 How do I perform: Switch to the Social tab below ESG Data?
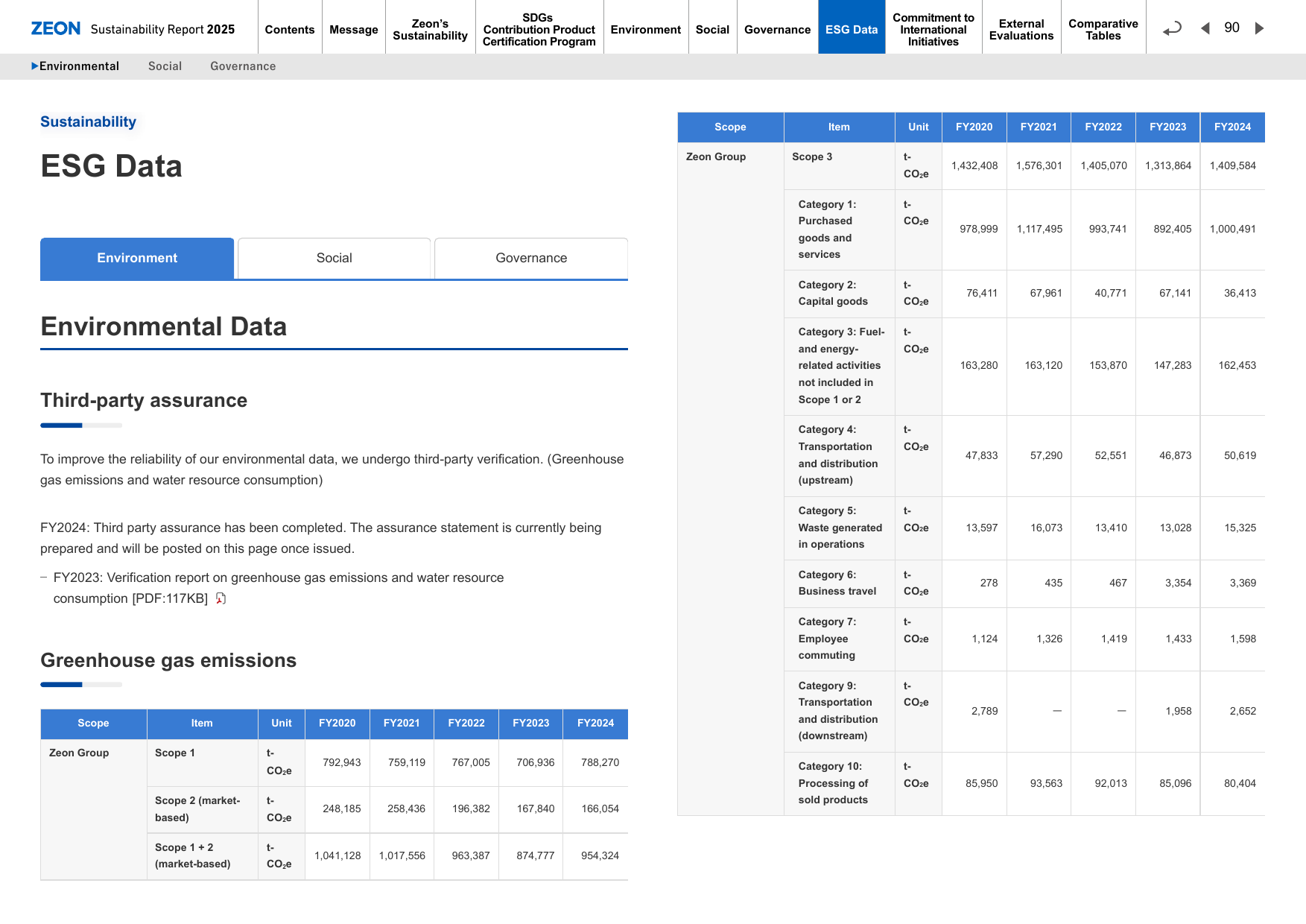[x=334, y=258]
